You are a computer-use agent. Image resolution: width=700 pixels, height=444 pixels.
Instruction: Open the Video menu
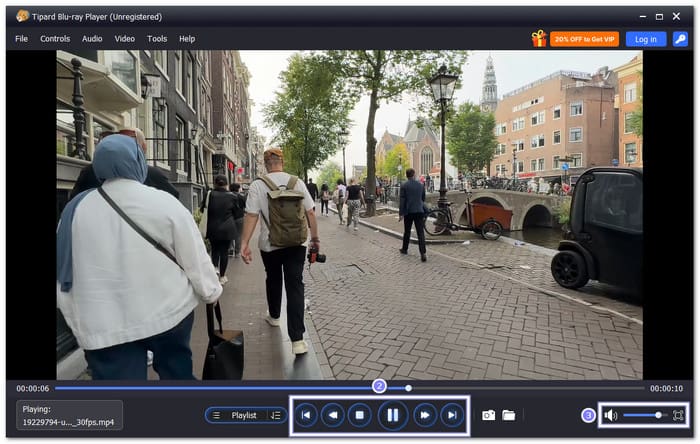point(125,39)
